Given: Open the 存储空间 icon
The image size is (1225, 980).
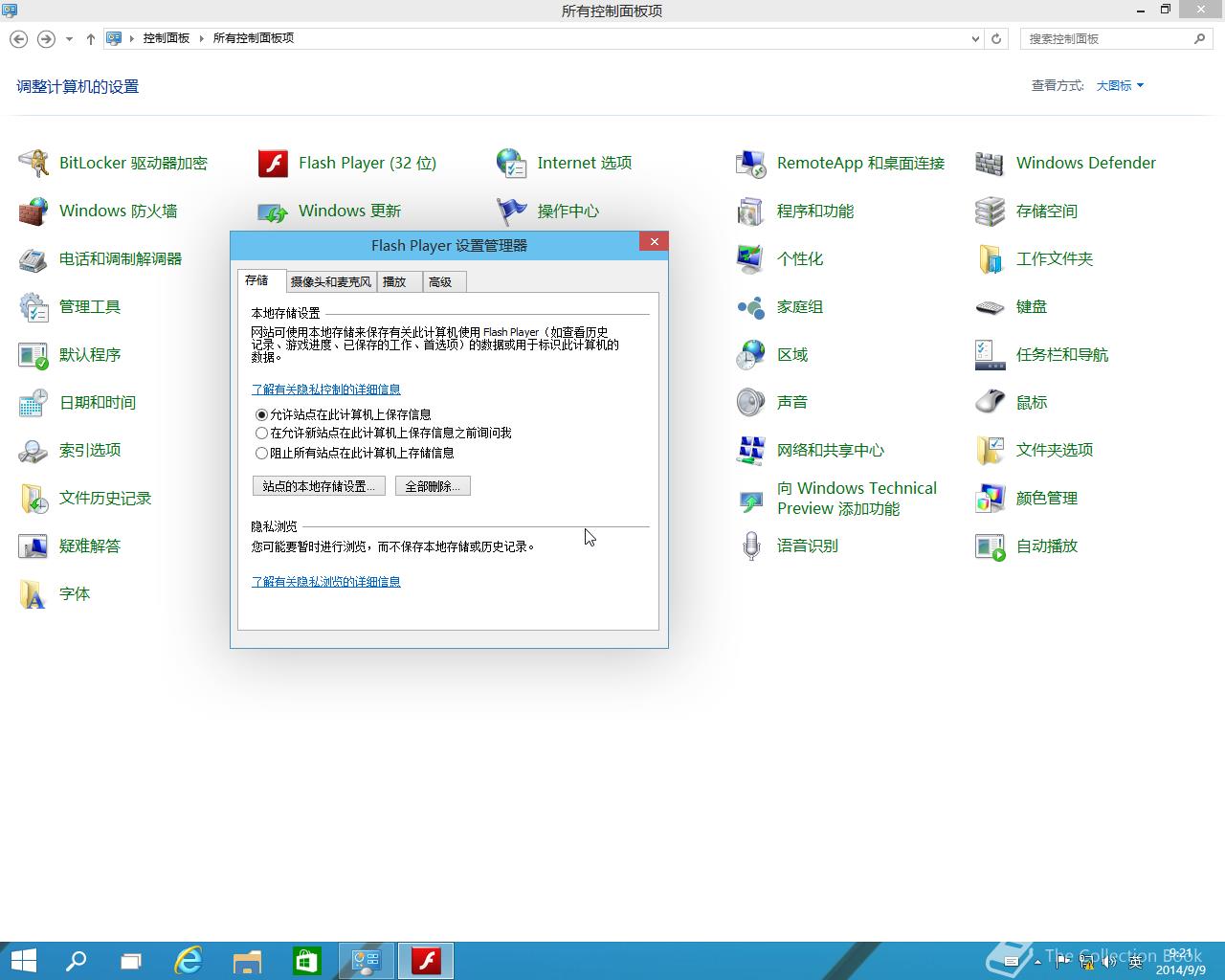Looking at the screenshot, I should (991, 211).
